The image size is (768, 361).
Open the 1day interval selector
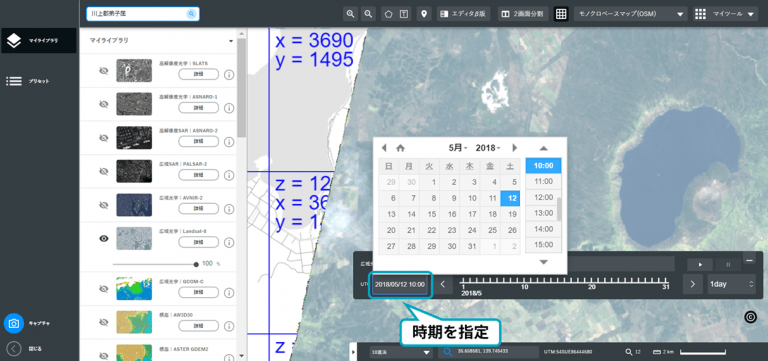pyautogui.click(x=731, y=284)
